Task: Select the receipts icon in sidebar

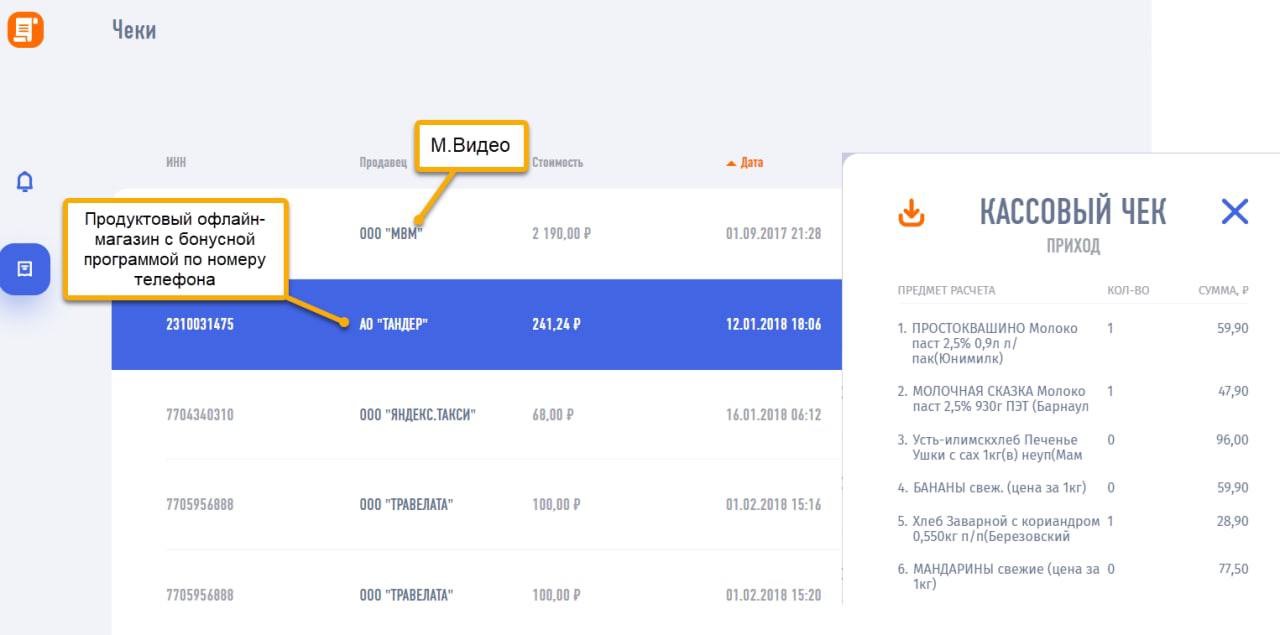Action: 25,269
